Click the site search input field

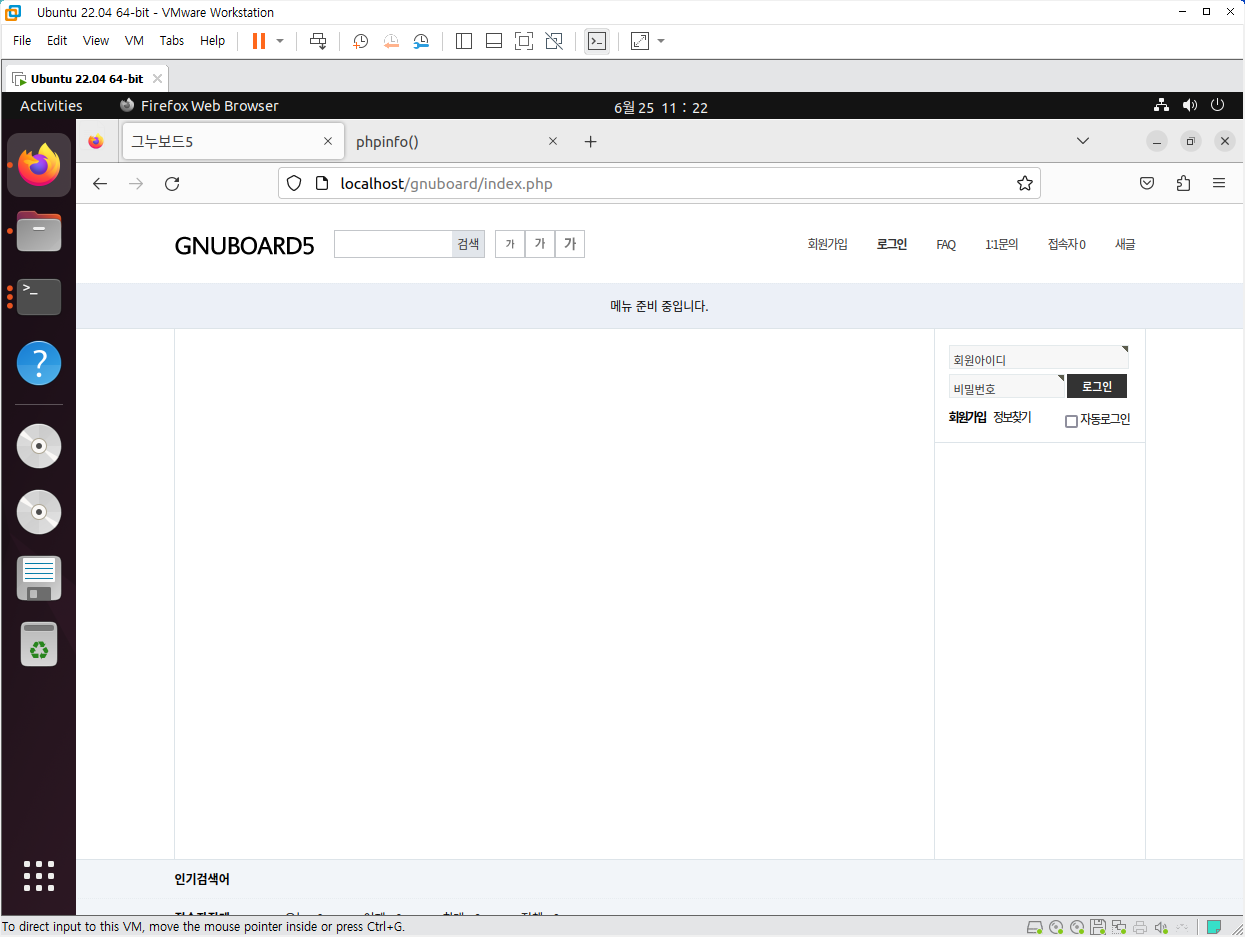click(393, 244)
